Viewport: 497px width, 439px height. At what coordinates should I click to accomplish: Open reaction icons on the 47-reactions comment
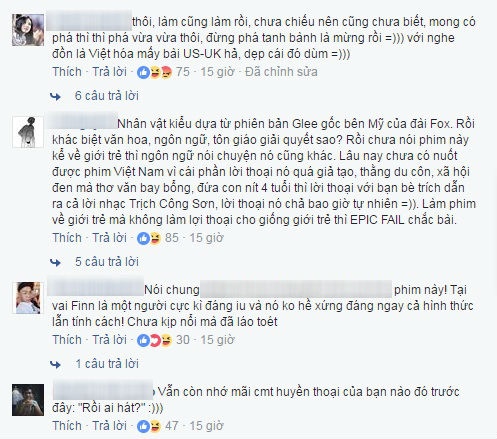(x=149, y=426)
